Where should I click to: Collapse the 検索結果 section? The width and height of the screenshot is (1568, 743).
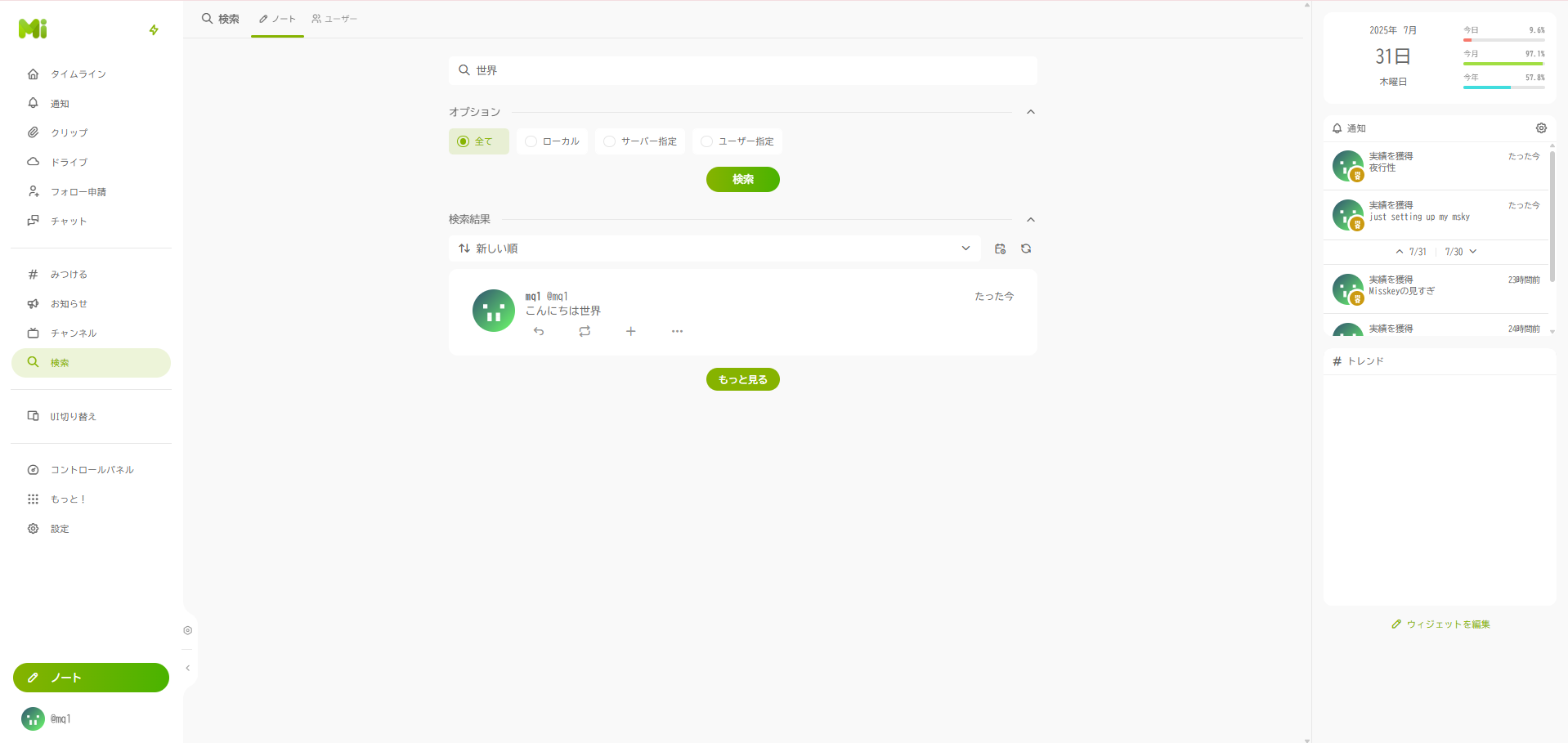click(1031, 220)
